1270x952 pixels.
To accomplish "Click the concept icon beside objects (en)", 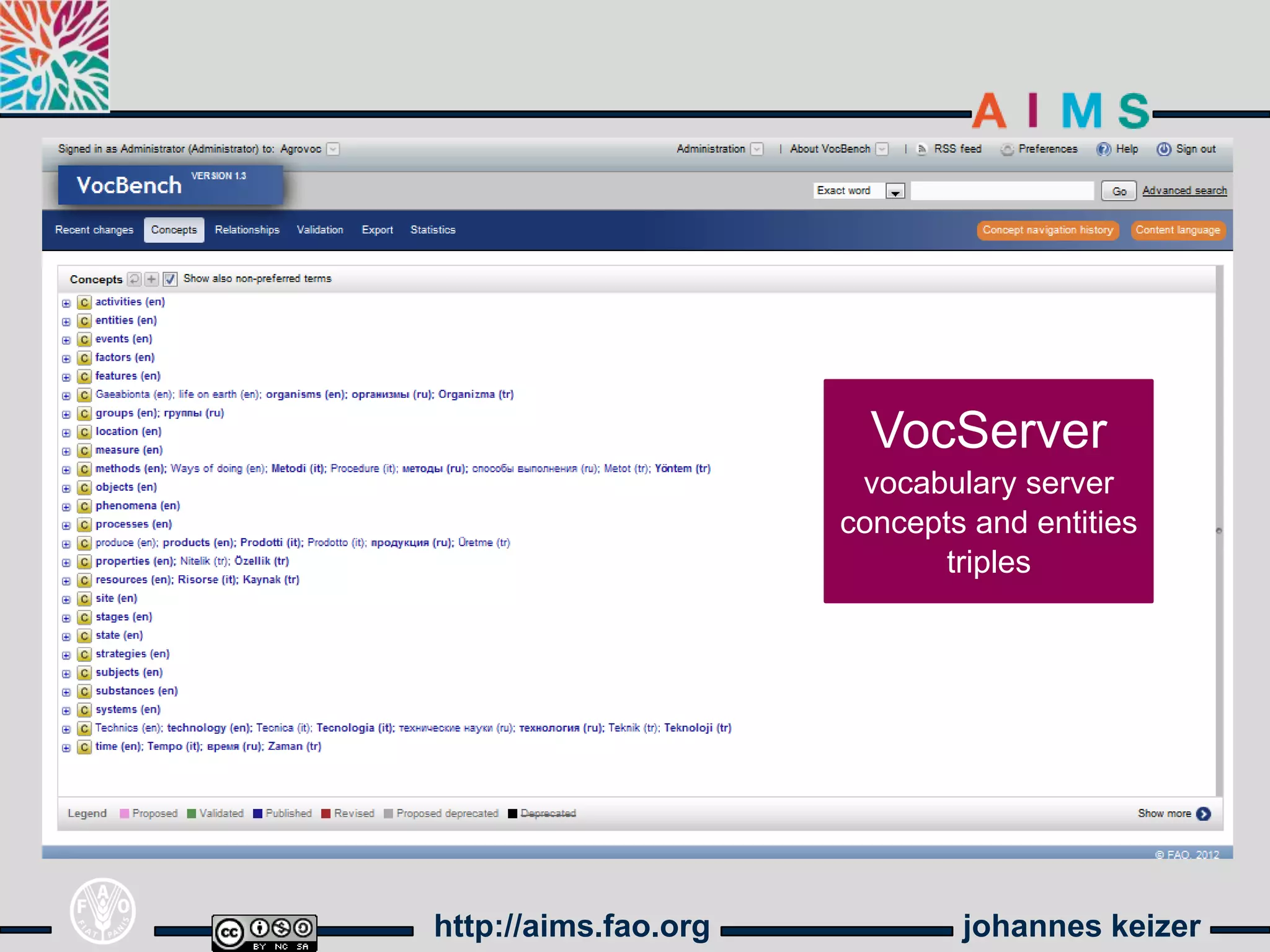I will [x=84, y=488].
